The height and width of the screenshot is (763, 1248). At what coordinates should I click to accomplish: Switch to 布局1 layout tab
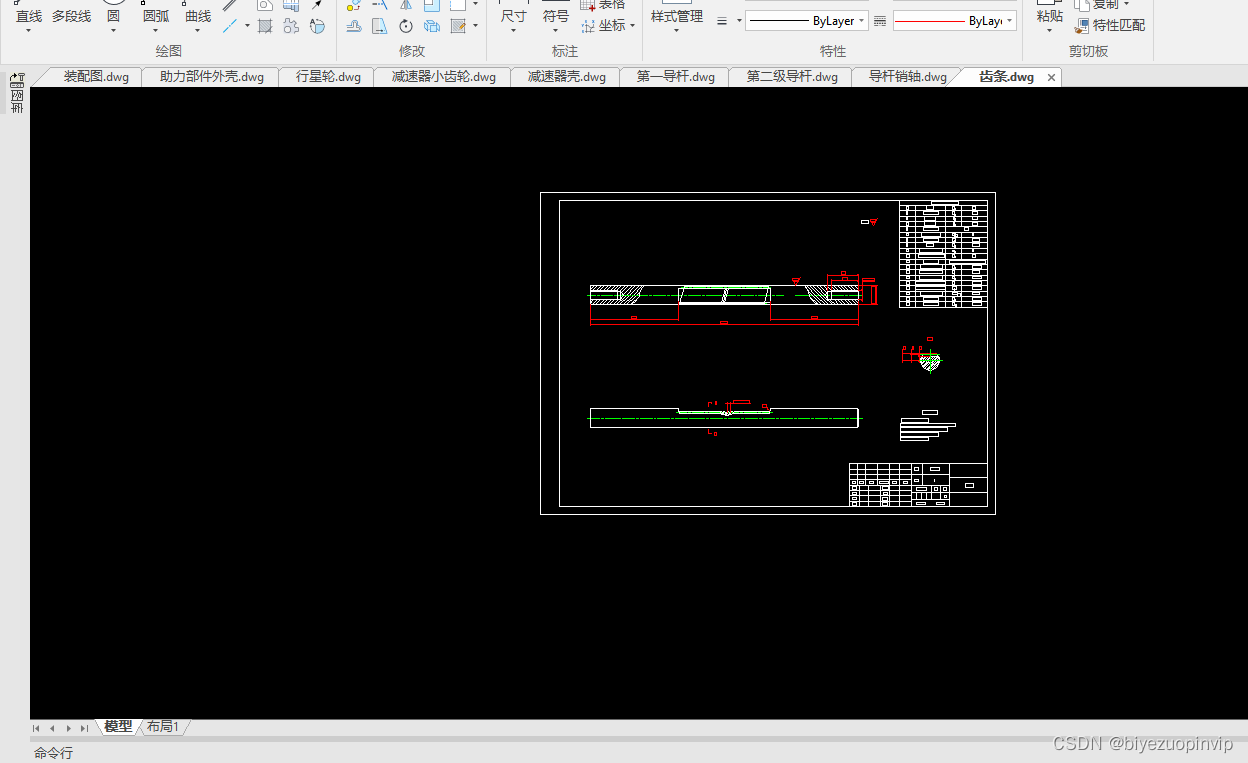(163, 727)
